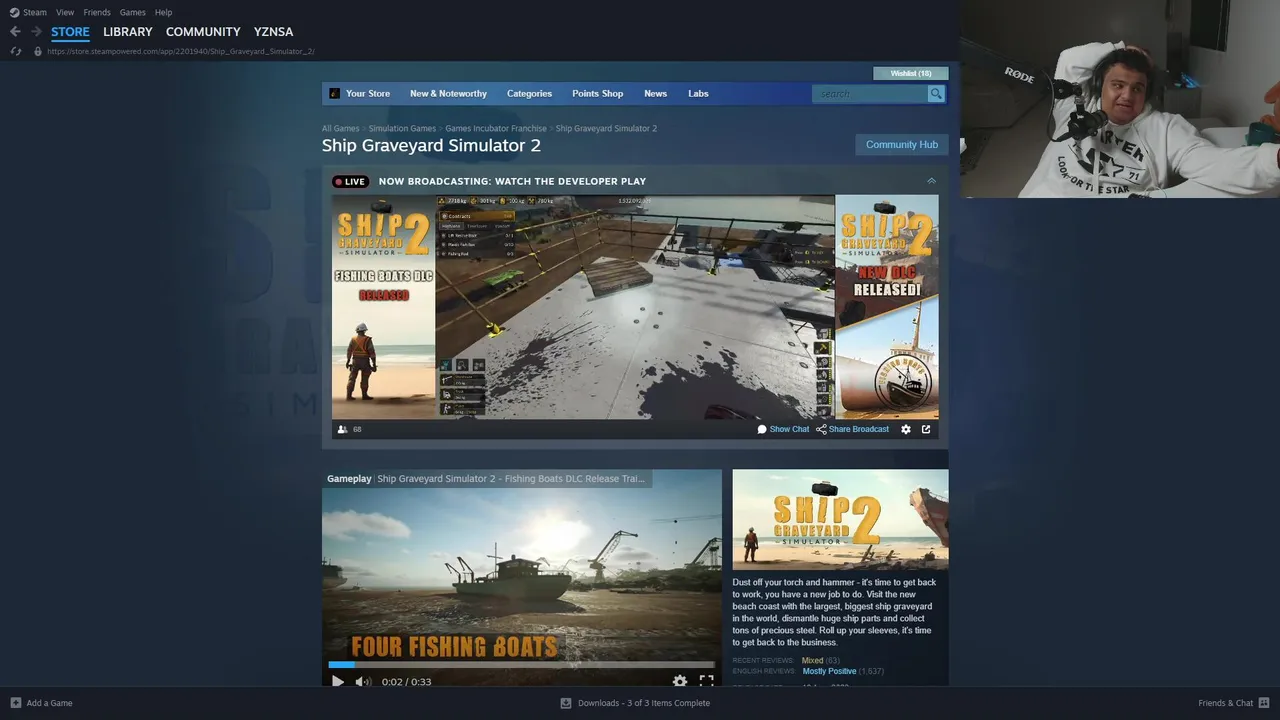
Task: Click the Fishing Boats DLC Released banner
Action: [384, 307]
